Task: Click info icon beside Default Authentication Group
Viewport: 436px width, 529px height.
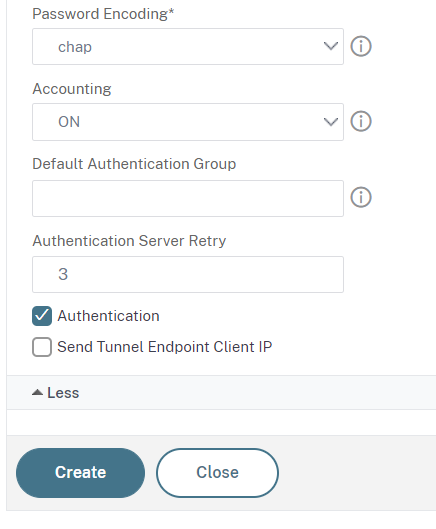Action: (x=361, y=197)
